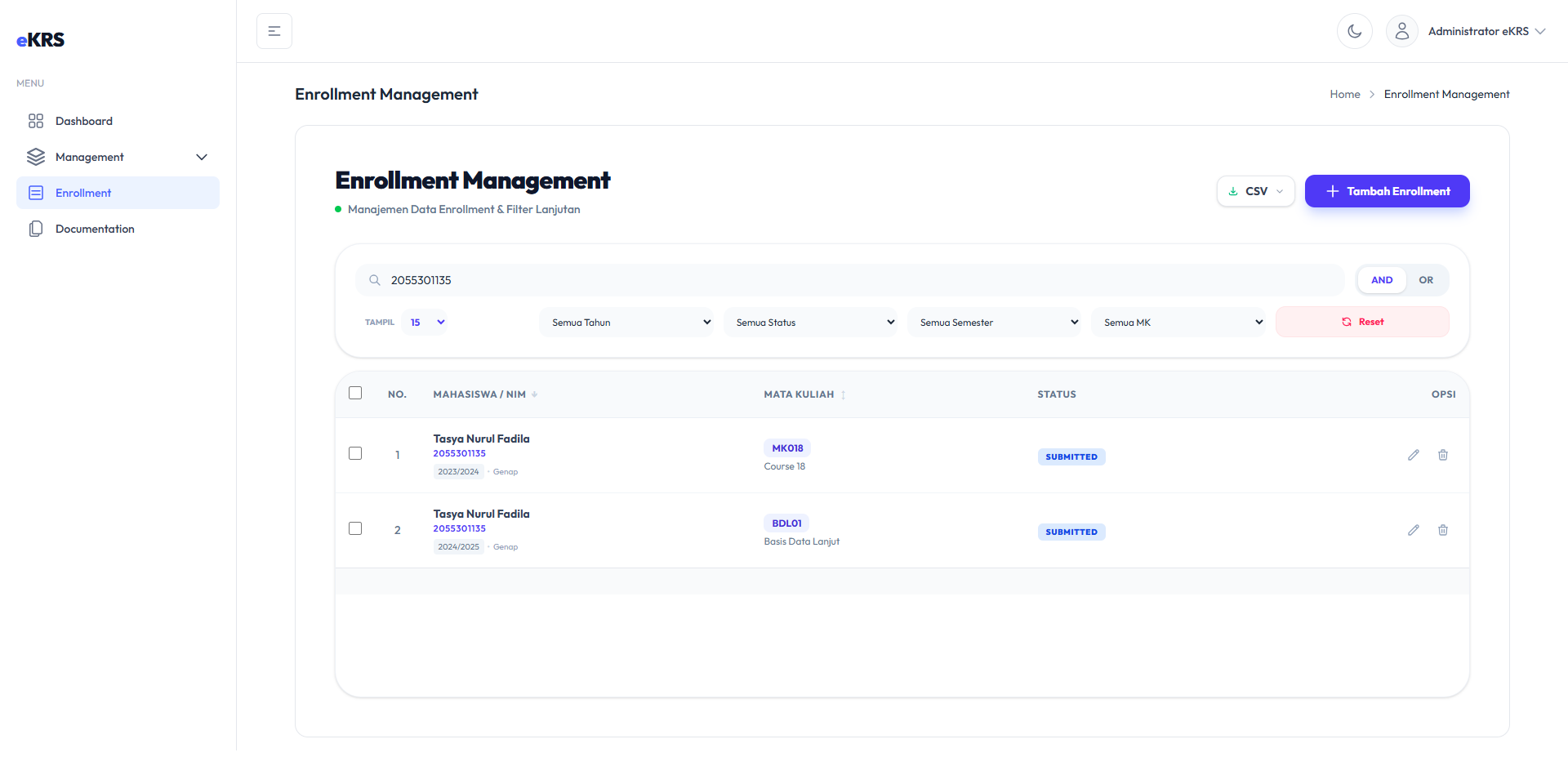1568x757 pixels.
Task: Click the user avatar icon
Action: point(1402,31)
